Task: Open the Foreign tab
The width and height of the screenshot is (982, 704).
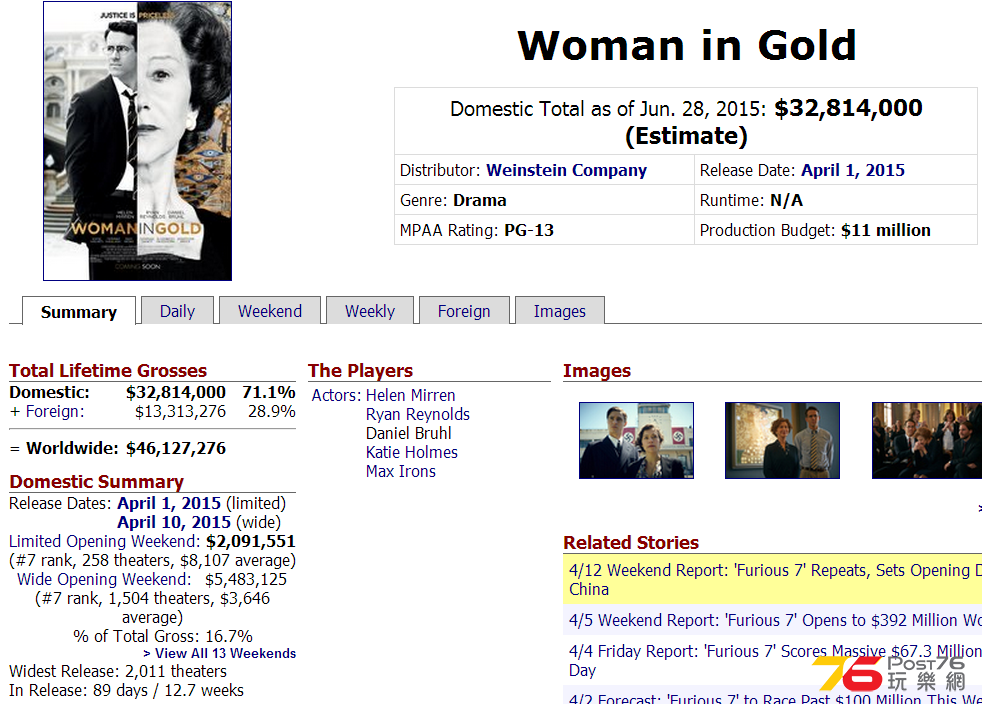Action: [x=464, y=311]
